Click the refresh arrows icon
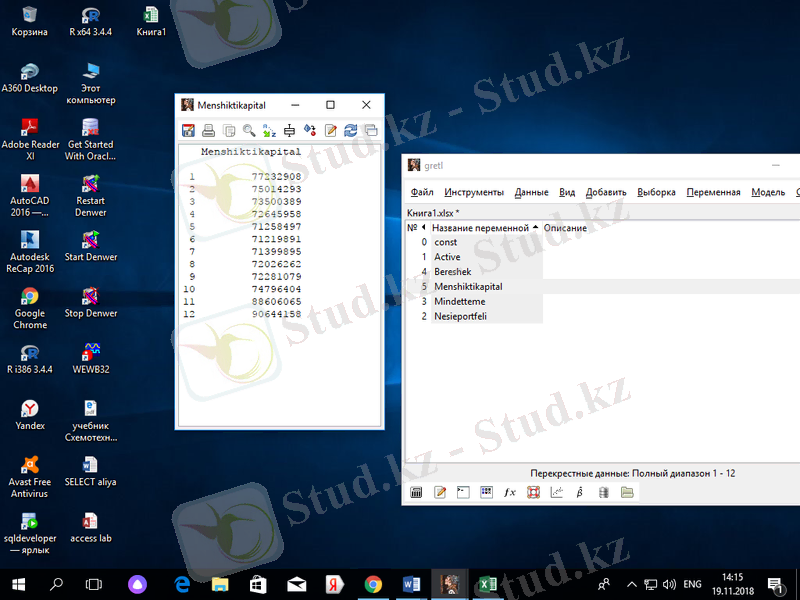Screen dimensions: 800x600 [x=351, y=130]
